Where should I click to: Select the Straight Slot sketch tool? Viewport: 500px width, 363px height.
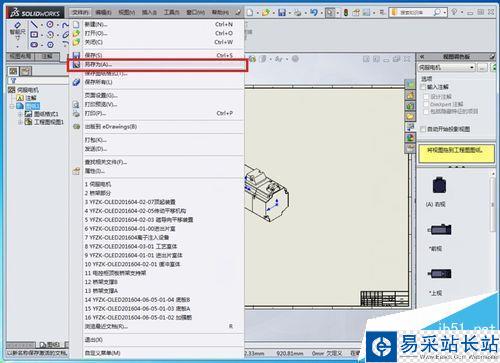tap(34, 44)
